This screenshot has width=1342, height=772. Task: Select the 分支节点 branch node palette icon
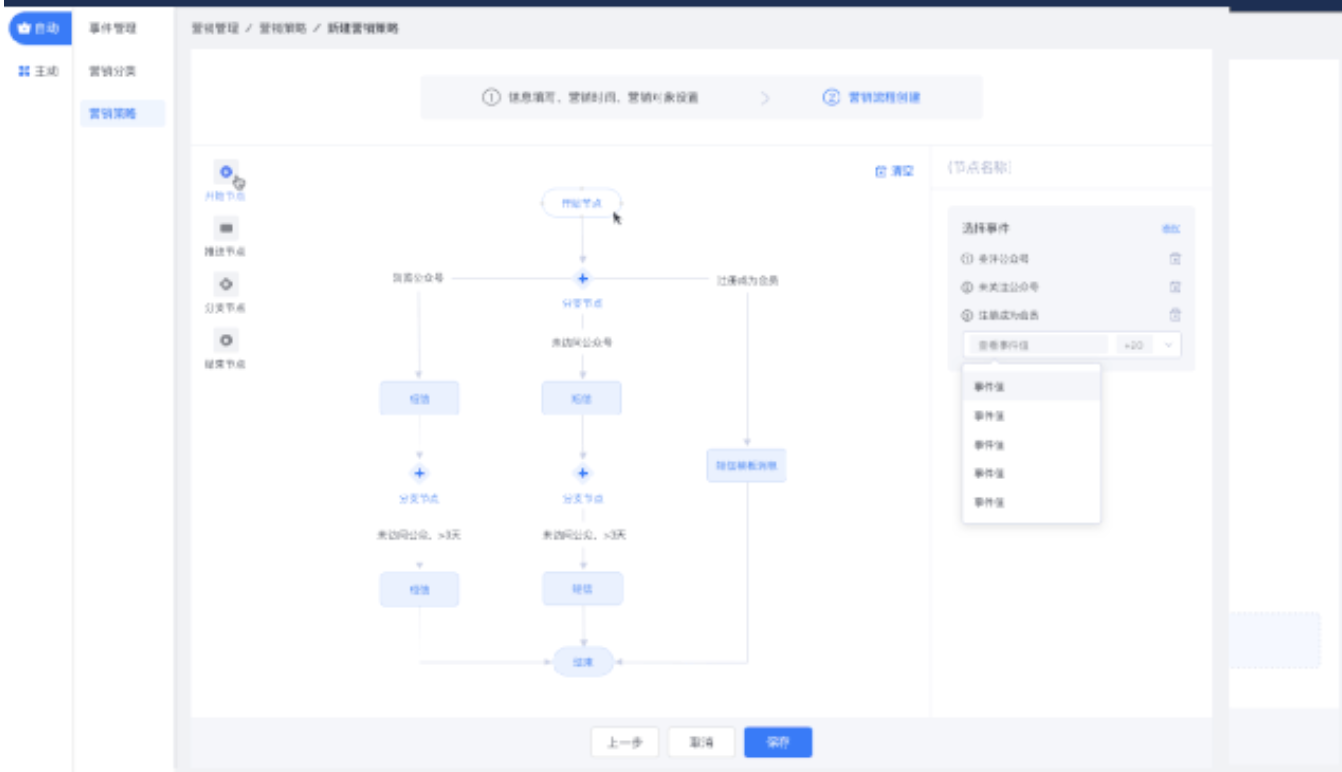226,284
